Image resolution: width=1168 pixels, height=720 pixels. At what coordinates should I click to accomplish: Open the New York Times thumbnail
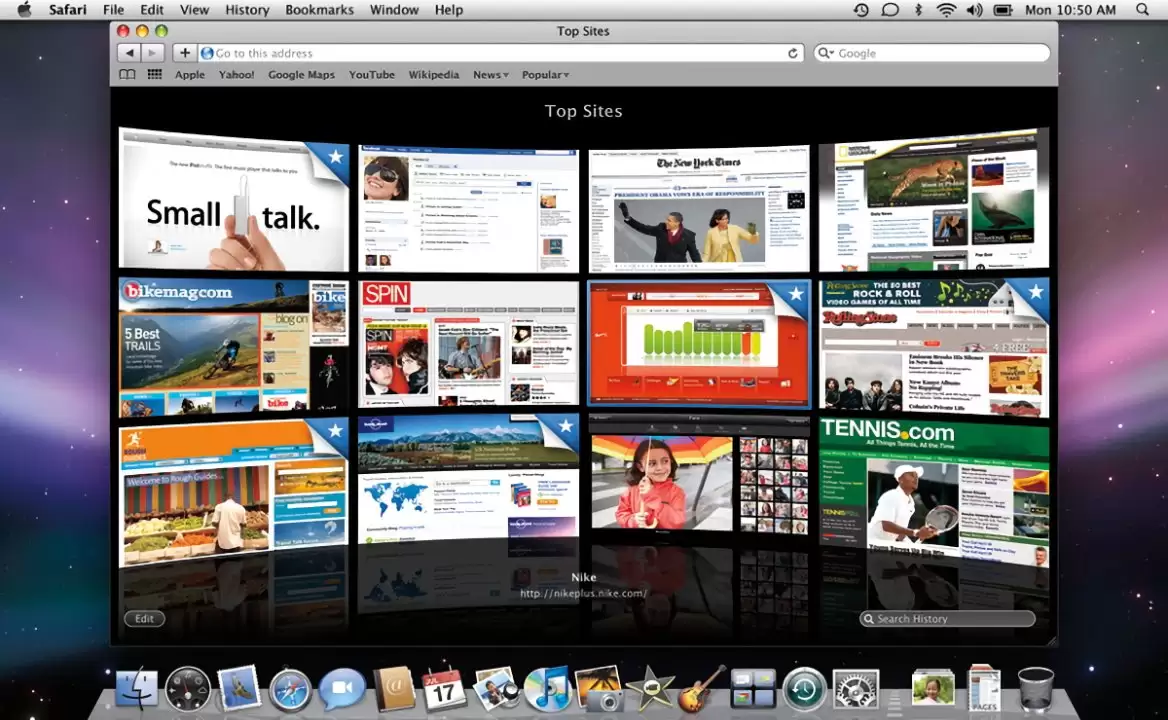click(698, 208)
